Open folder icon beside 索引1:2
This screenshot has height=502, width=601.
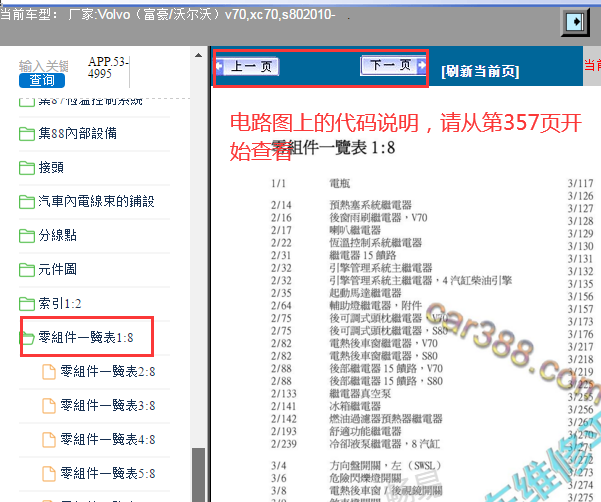26,303
